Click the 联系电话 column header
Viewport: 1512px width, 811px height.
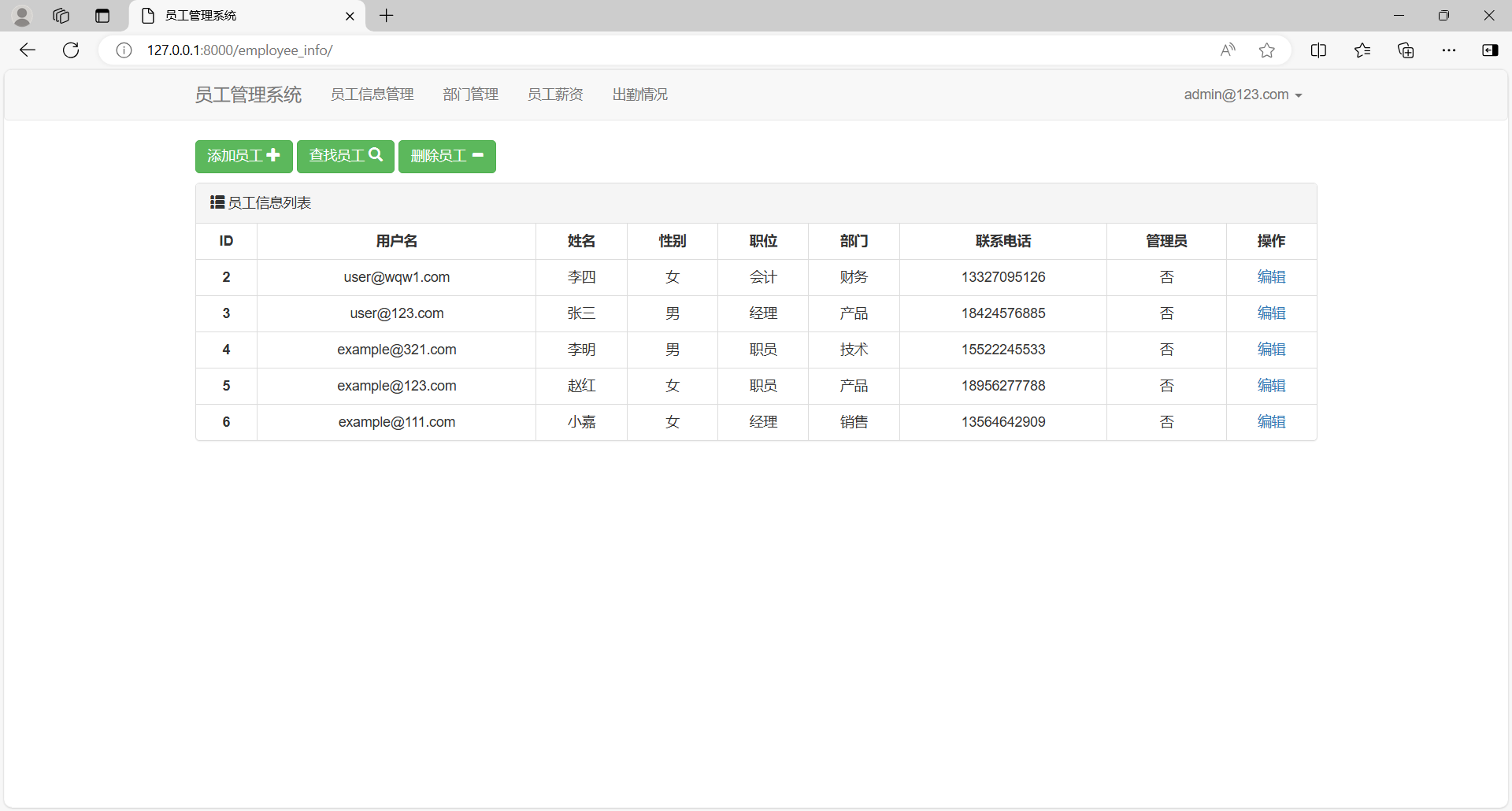pos(1003,241)
